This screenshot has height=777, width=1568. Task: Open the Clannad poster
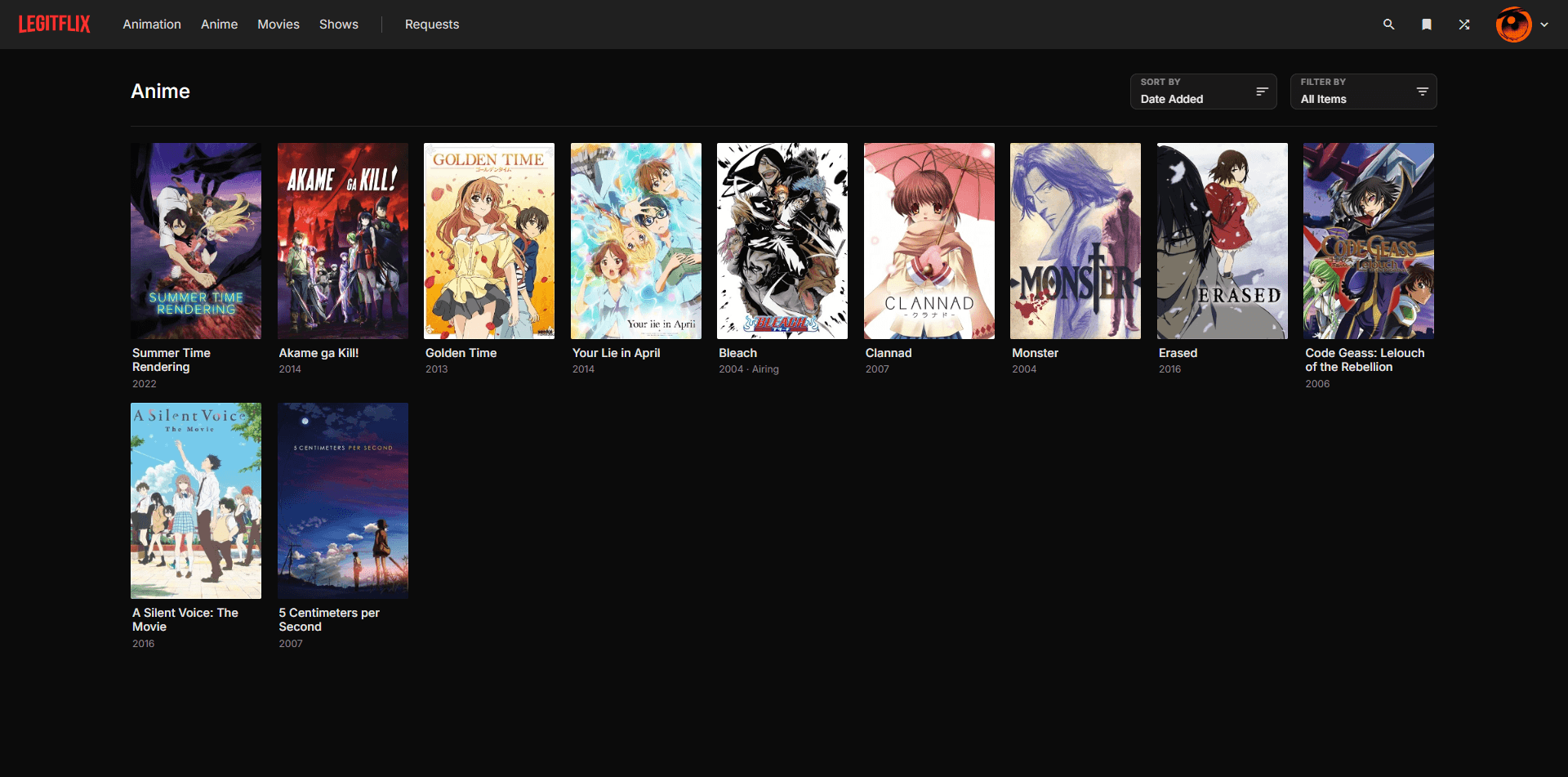(929, 241)
